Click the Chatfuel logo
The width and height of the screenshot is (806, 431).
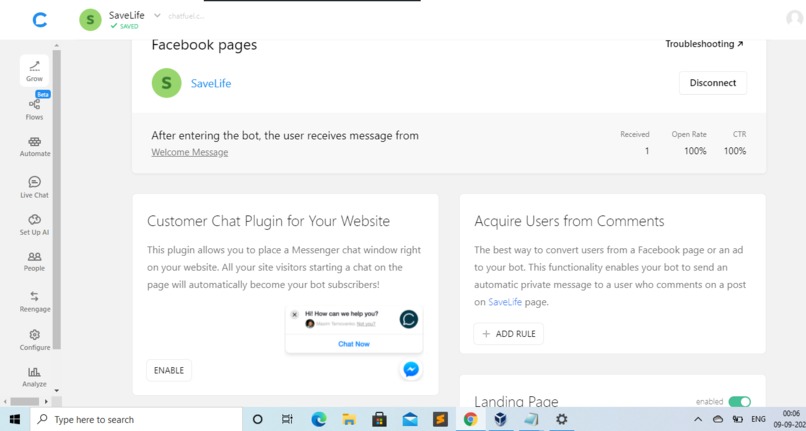[40, 20]
